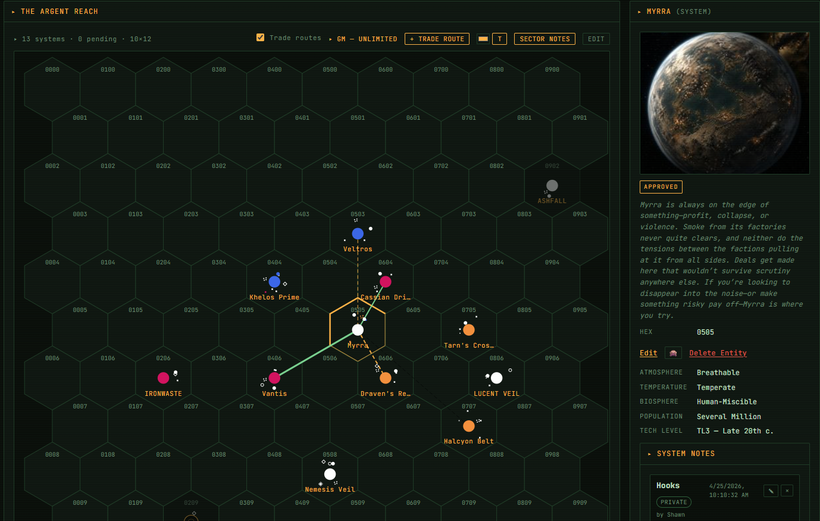Select the Halcyon Belt system marker
Image resolution: width=820 pixels, height=521 pixels.
click(x=469, y=426)
